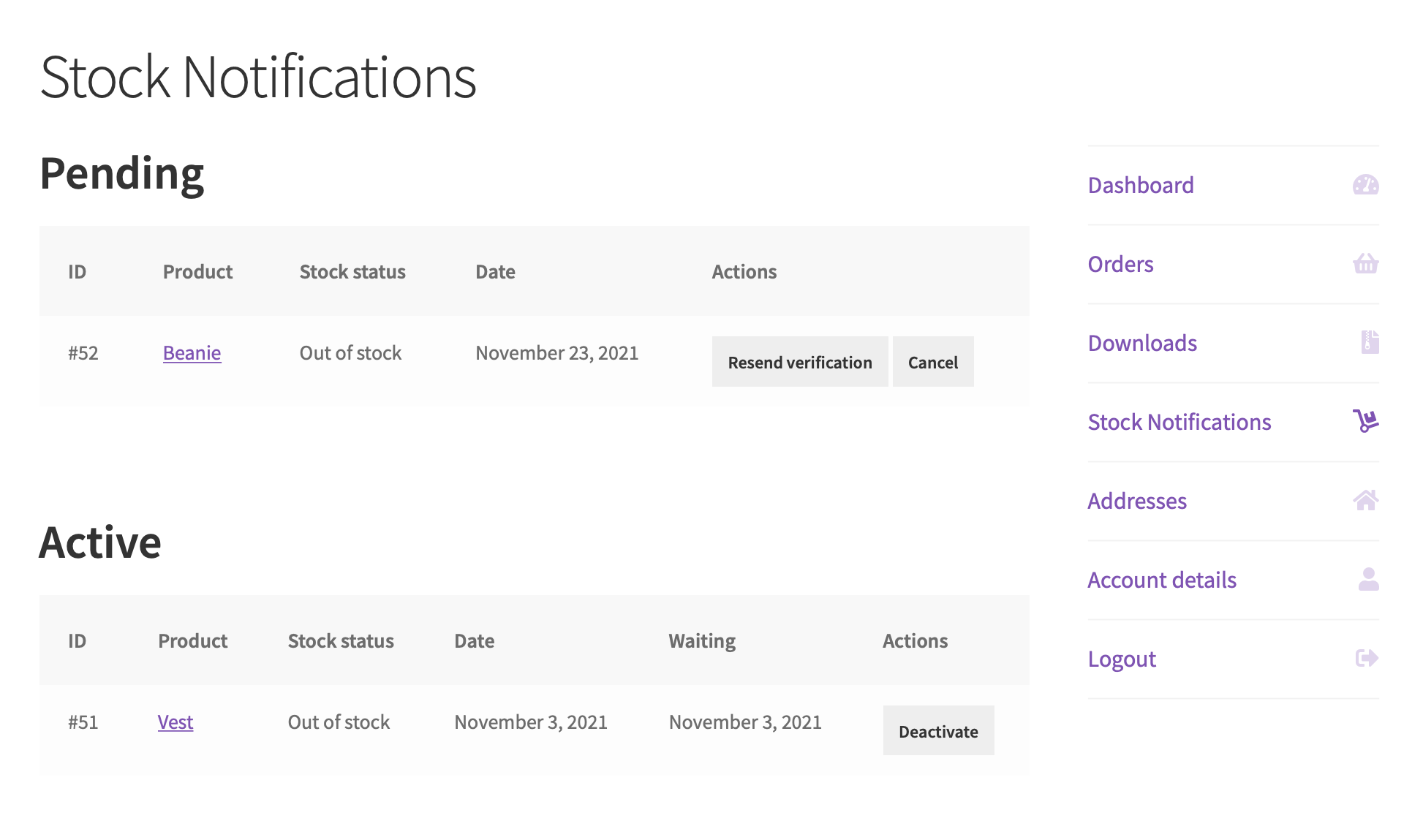Open the Dashboard menu link
1423x840 pixels.
[x=1140, y=185]
